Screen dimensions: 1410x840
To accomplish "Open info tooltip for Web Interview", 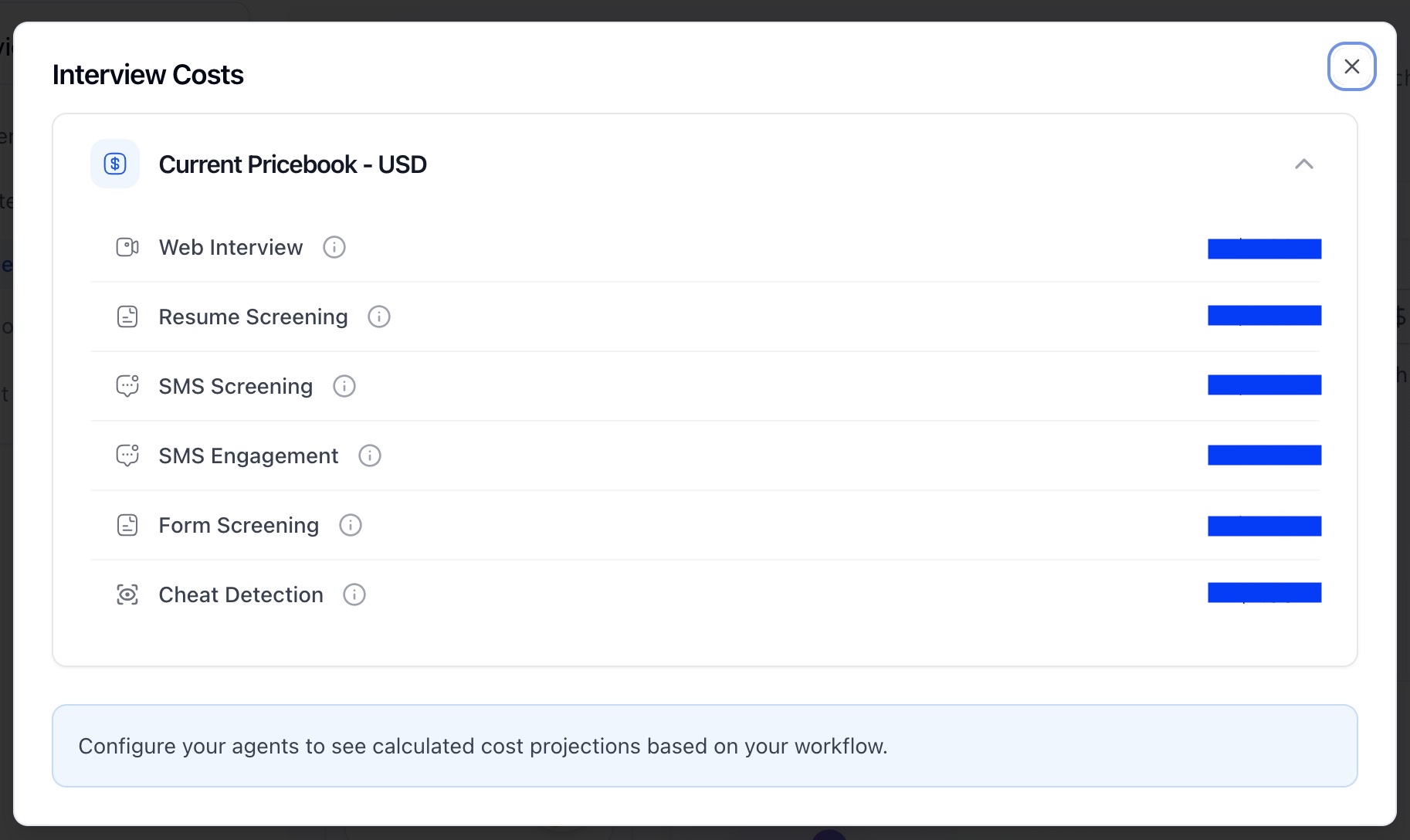I will [x=334, y=247].
